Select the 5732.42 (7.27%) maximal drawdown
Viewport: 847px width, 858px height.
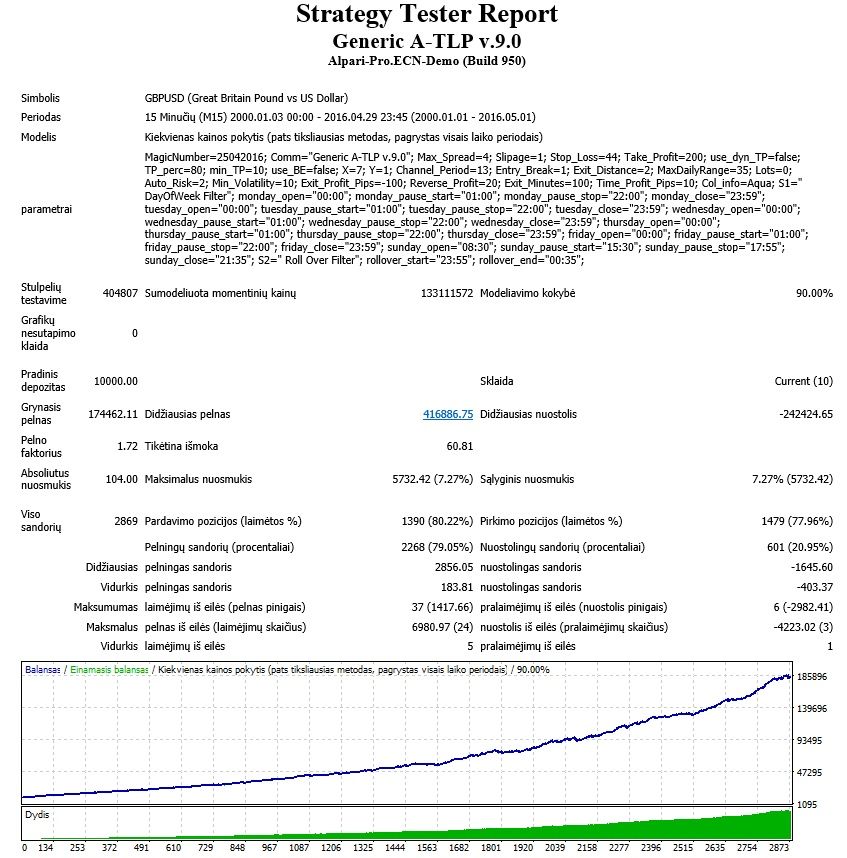tap(432, 479)
